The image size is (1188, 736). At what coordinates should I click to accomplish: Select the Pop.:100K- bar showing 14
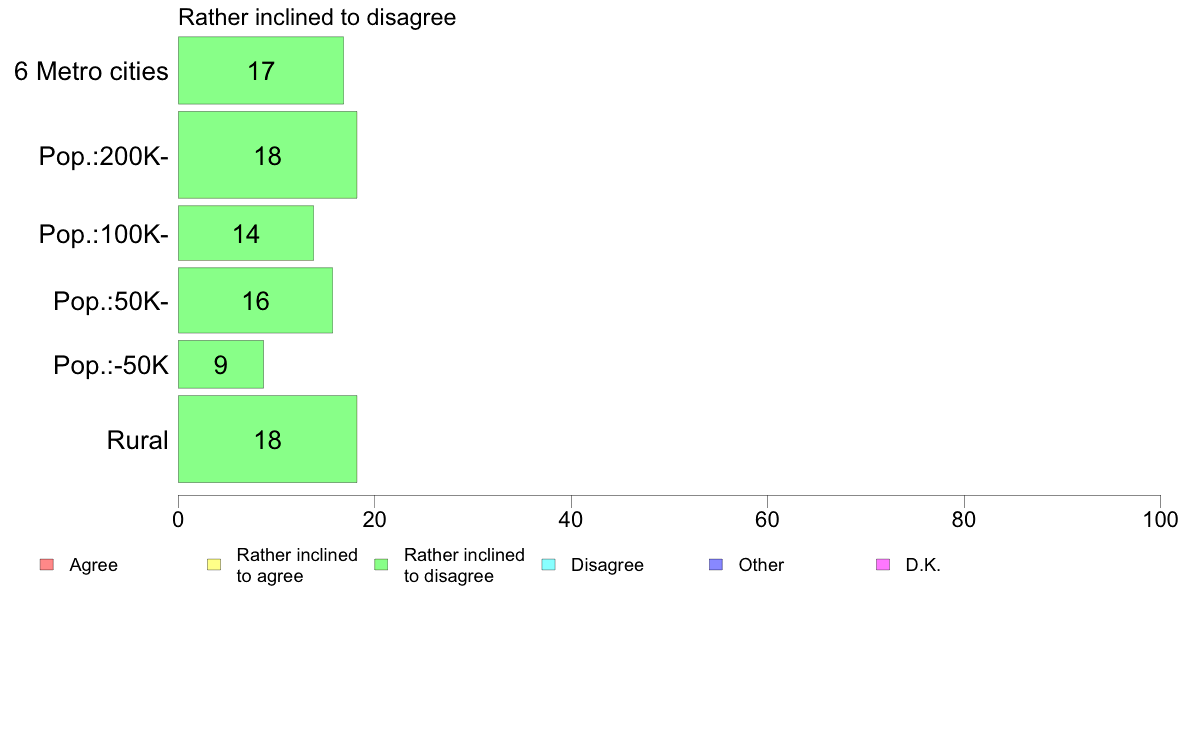[x=245, y=233]
